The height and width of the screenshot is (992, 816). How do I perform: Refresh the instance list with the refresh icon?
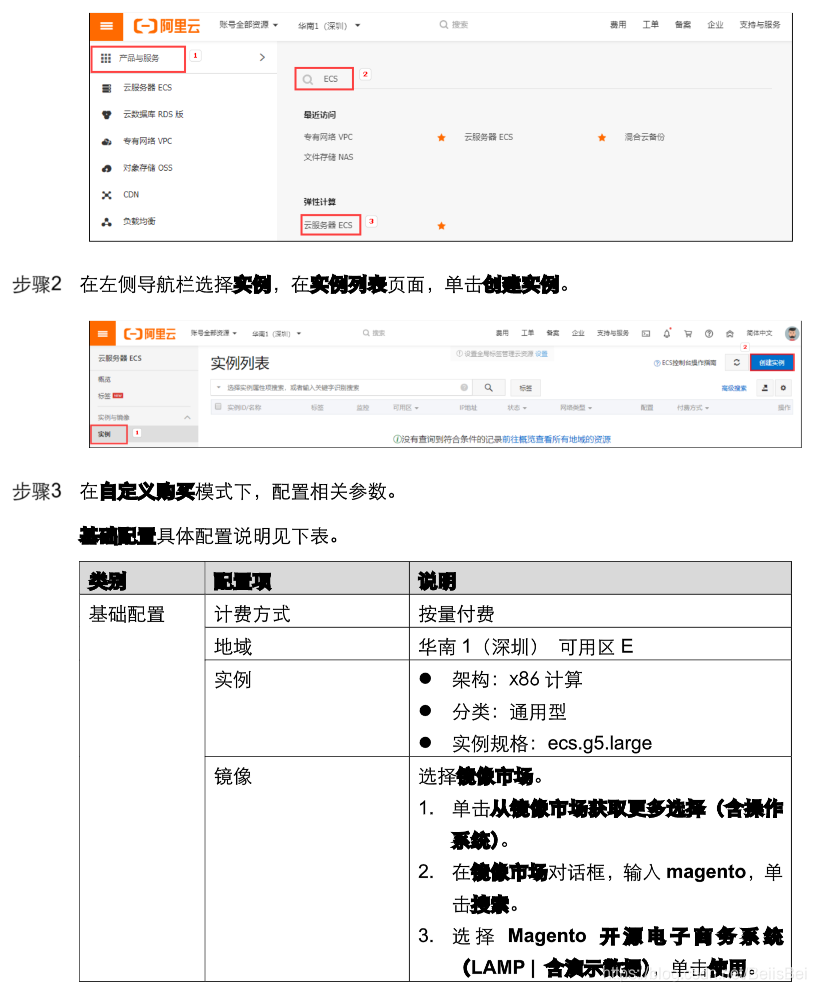(x=737, y=362)
